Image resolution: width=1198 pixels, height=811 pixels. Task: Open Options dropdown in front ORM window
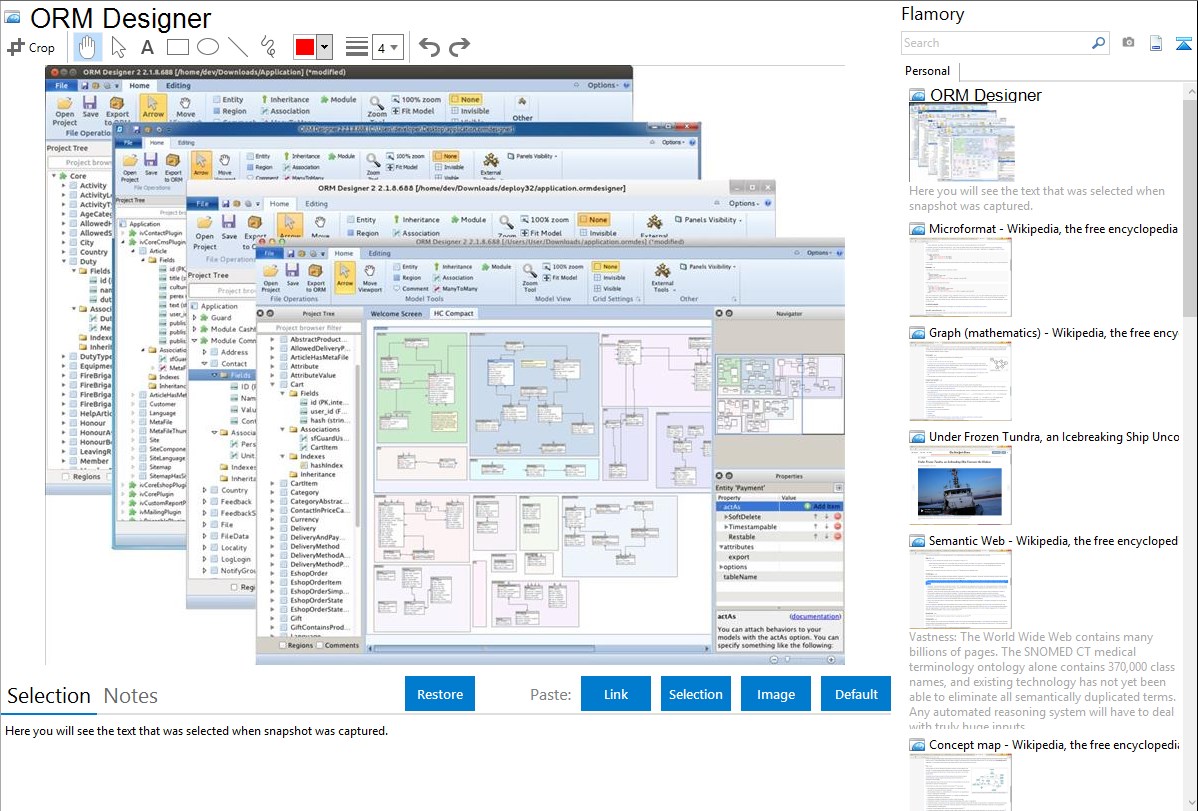(x=818, y=252)
